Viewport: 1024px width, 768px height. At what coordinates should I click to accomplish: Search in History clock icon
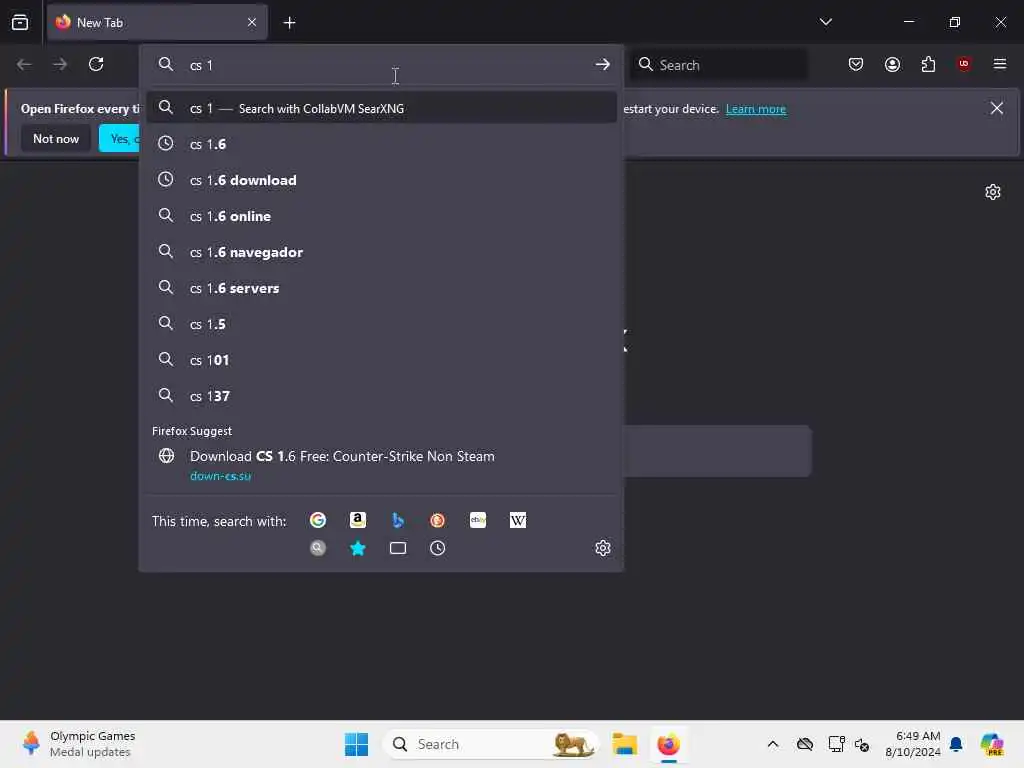(x=438, y=548)
